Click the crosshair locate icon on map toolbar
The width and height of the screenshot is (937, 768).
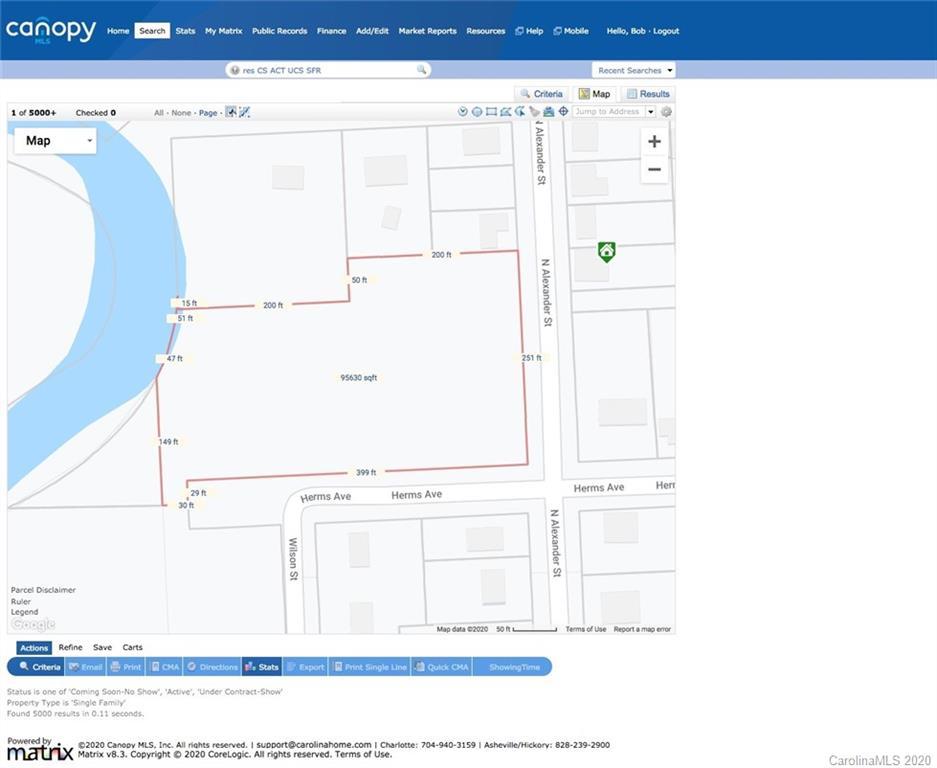[x=563, y=112]
